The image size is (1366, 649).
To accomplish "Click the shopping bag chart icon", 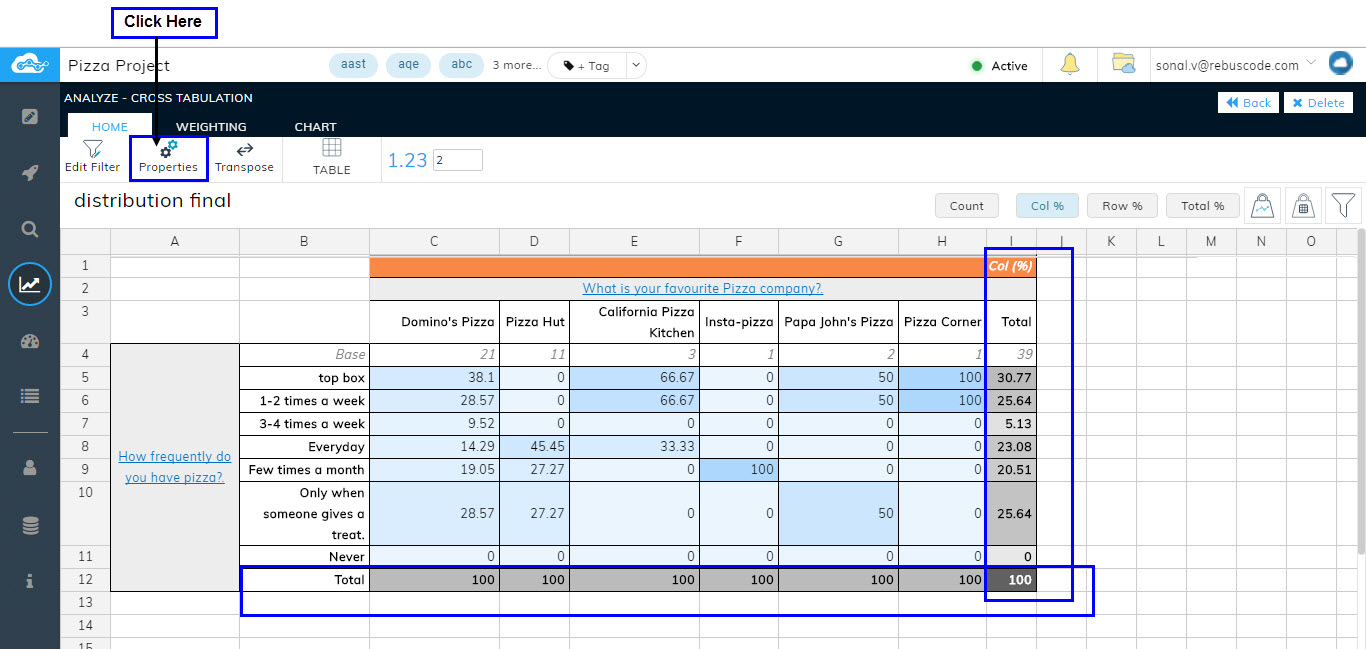I will (x=1262, y=206).
